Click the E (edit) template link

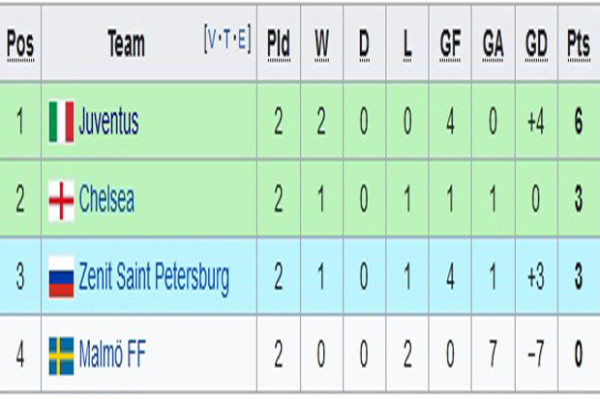(x=241, y=39)
